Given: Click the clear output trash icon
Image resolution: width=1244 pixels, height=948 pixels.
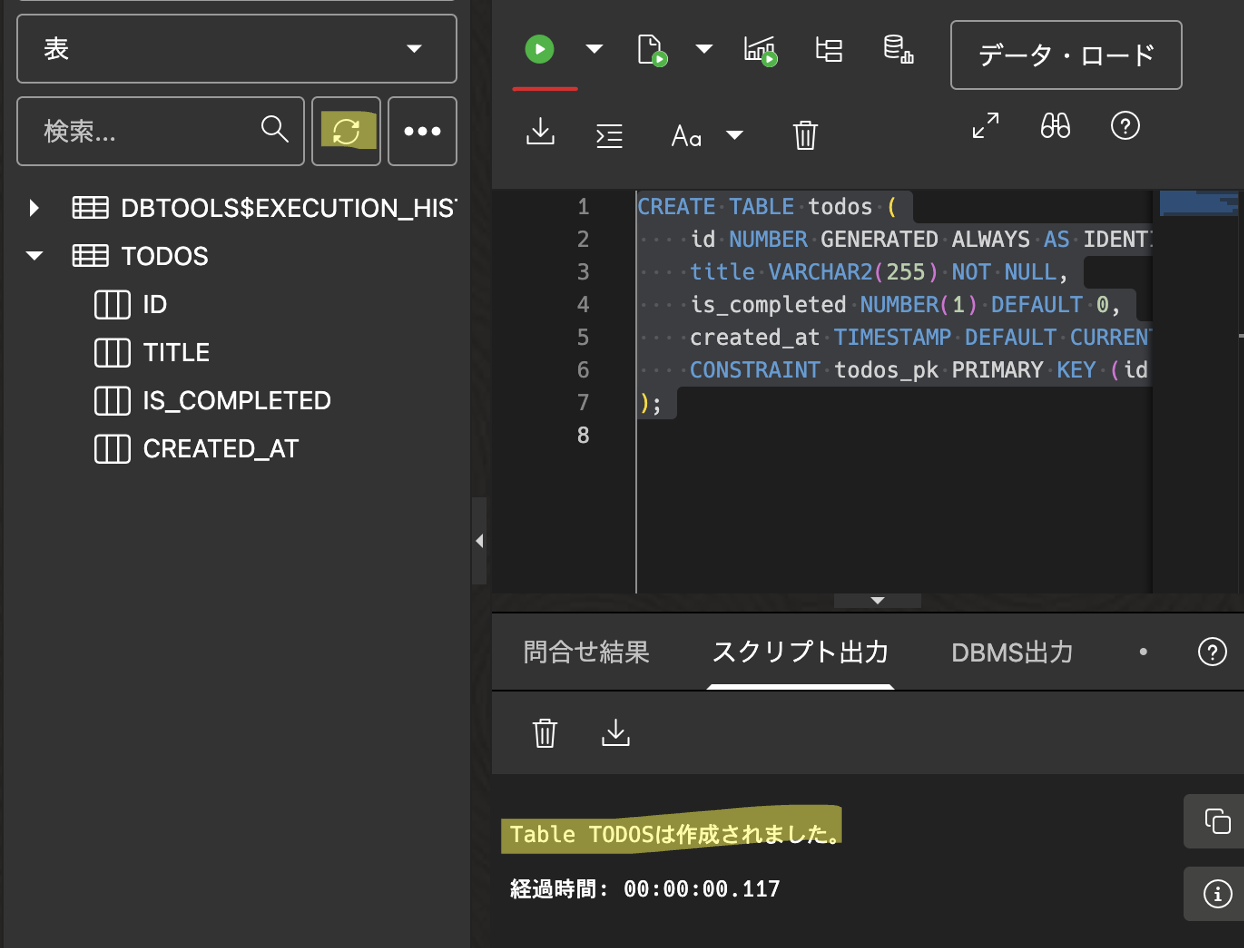Looking at the screenshot, I should [x=544, y=733].
